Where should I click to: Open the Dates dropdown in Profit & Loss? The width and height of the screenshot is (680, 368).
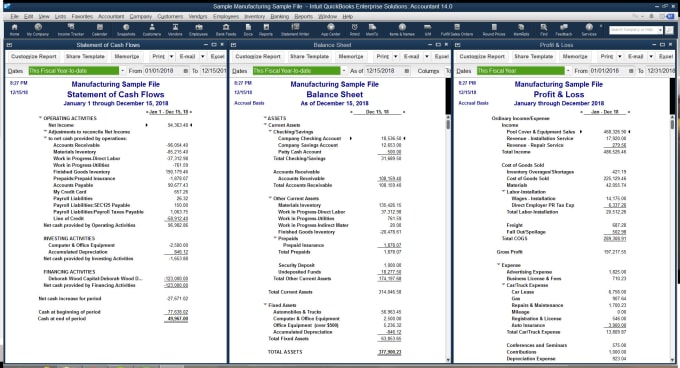coord(568,71)
